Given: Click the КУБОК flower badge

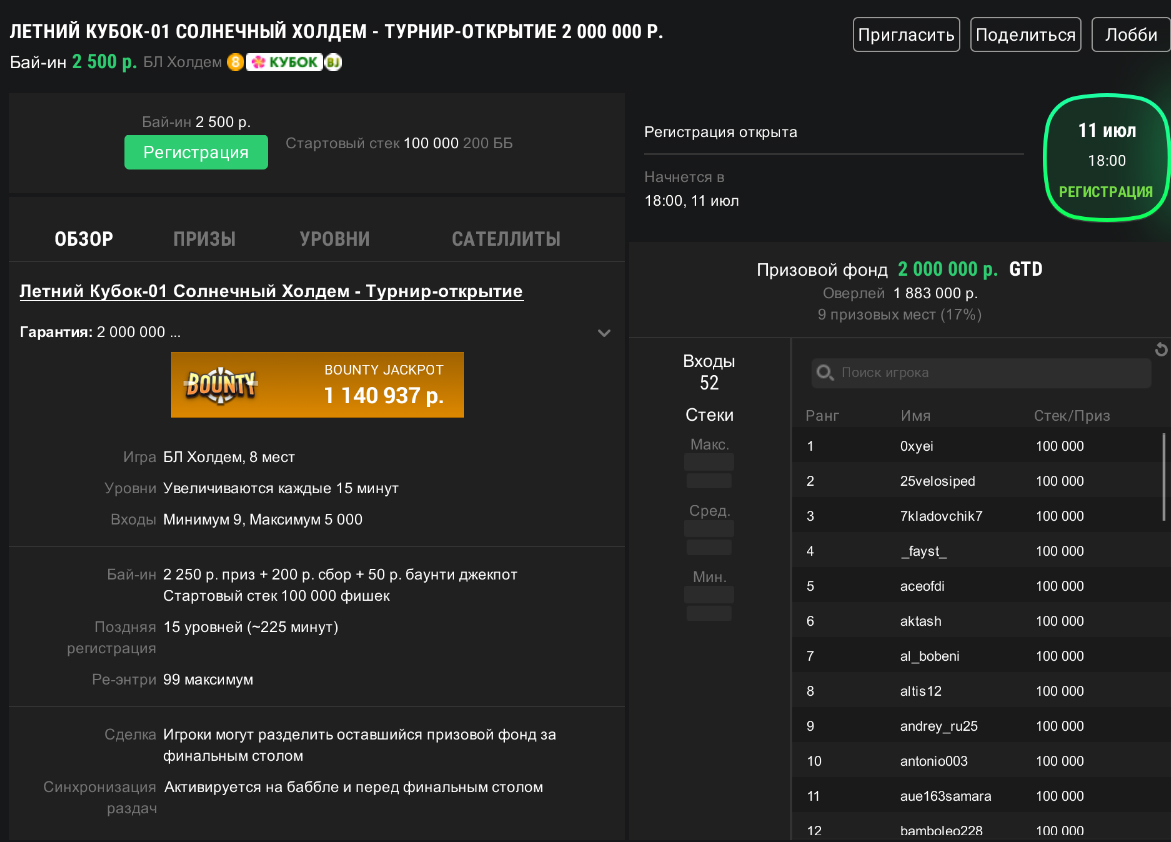Looking at the screenshot, I should 284,62.
